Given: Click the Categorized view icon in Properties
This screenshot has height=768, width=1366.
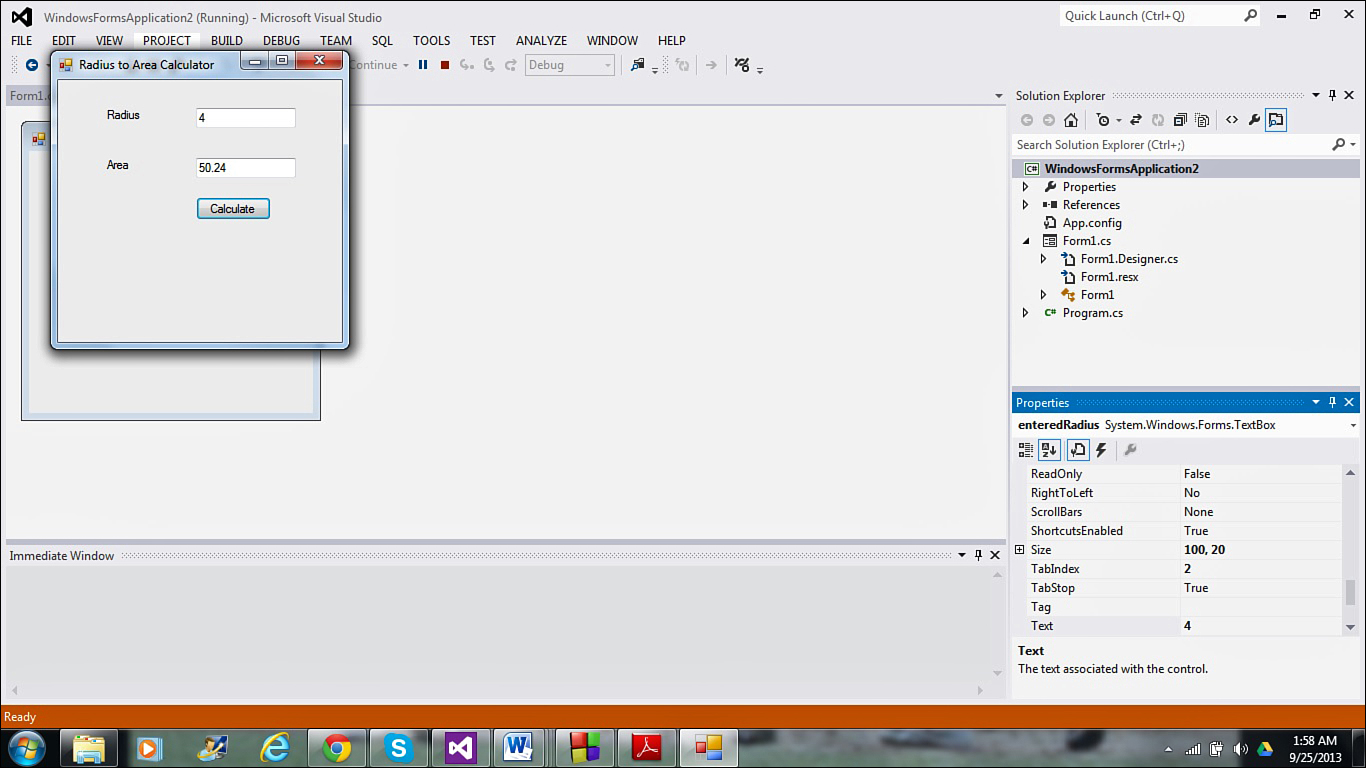Looking at the screenshot, I should (x=1026, y=450).
